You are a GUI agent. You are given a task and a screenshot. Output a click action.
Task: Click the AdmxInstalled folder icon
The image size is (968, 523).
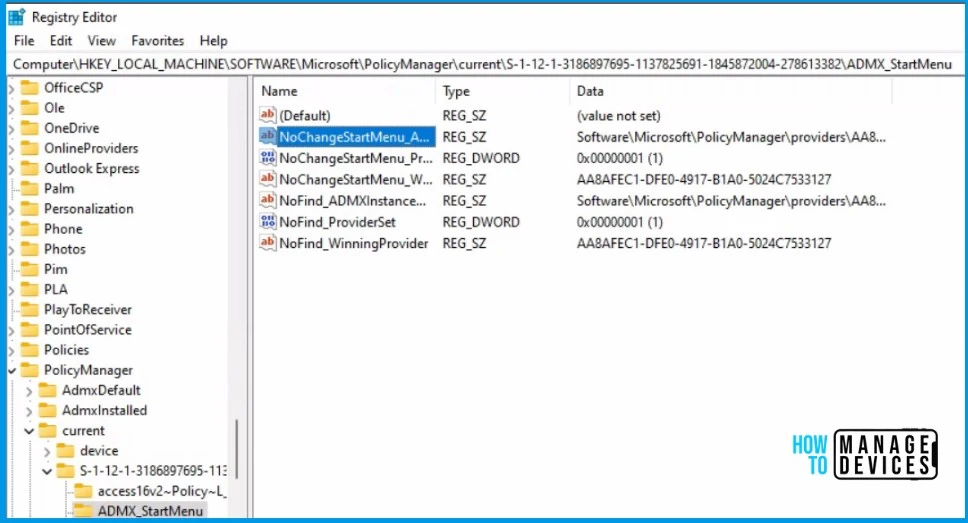tap(47, 411)
